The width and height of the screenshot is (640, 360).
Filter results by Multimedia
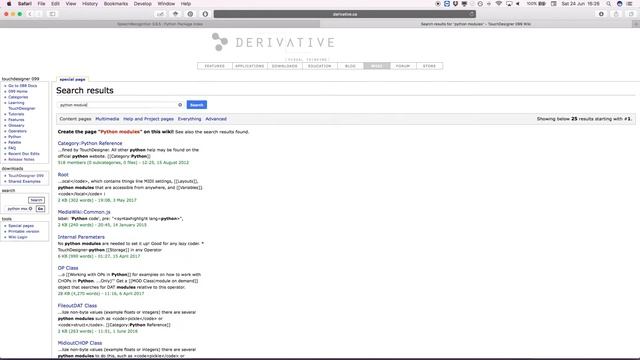107,119
